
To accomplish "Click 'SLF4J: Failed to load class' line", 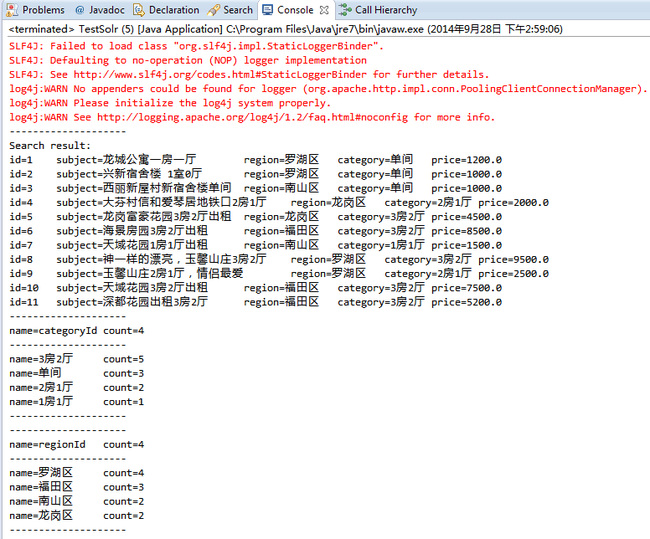I will (196, 46).
